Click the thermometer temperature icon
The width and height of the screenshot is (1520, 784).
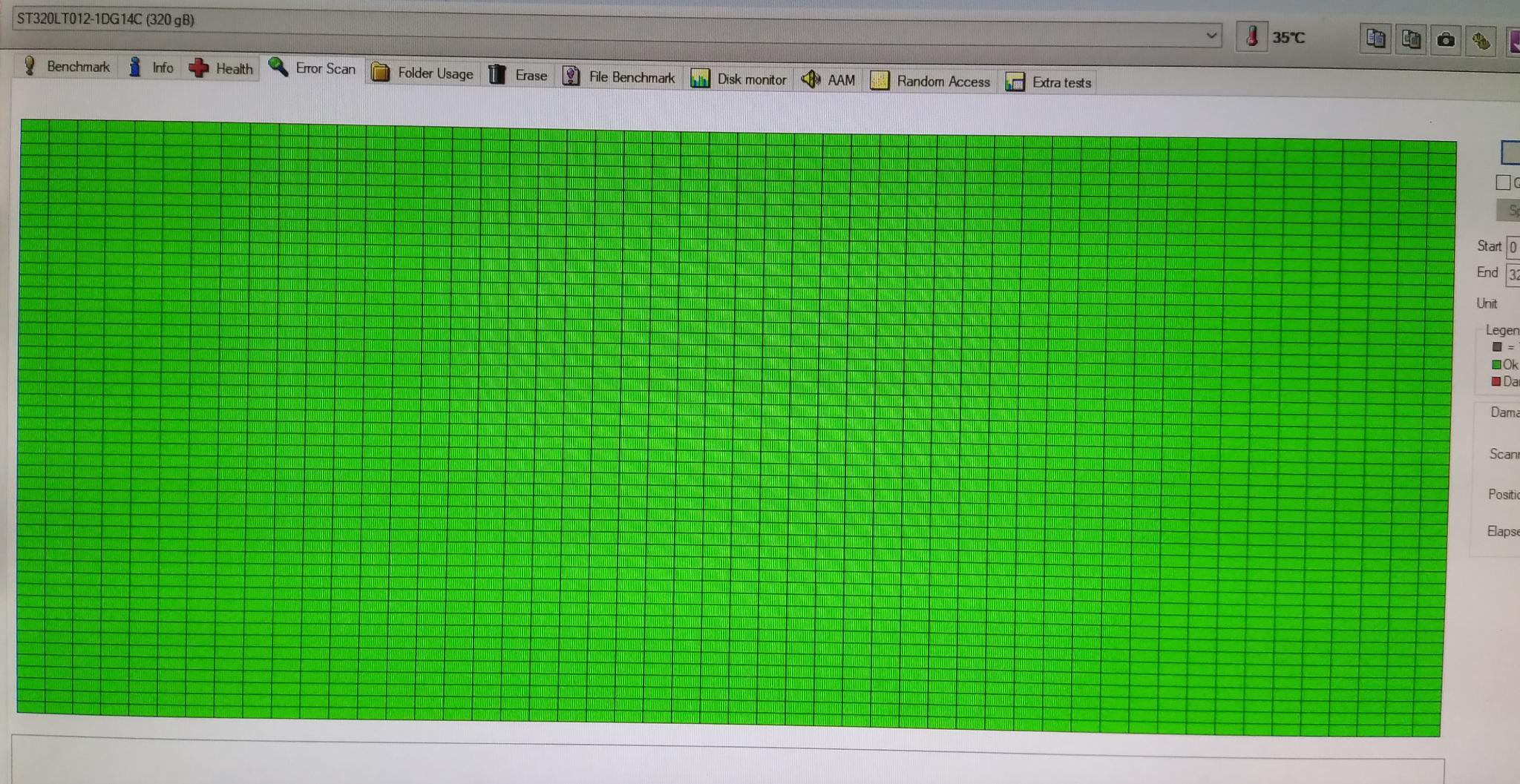click(1252, 36)
